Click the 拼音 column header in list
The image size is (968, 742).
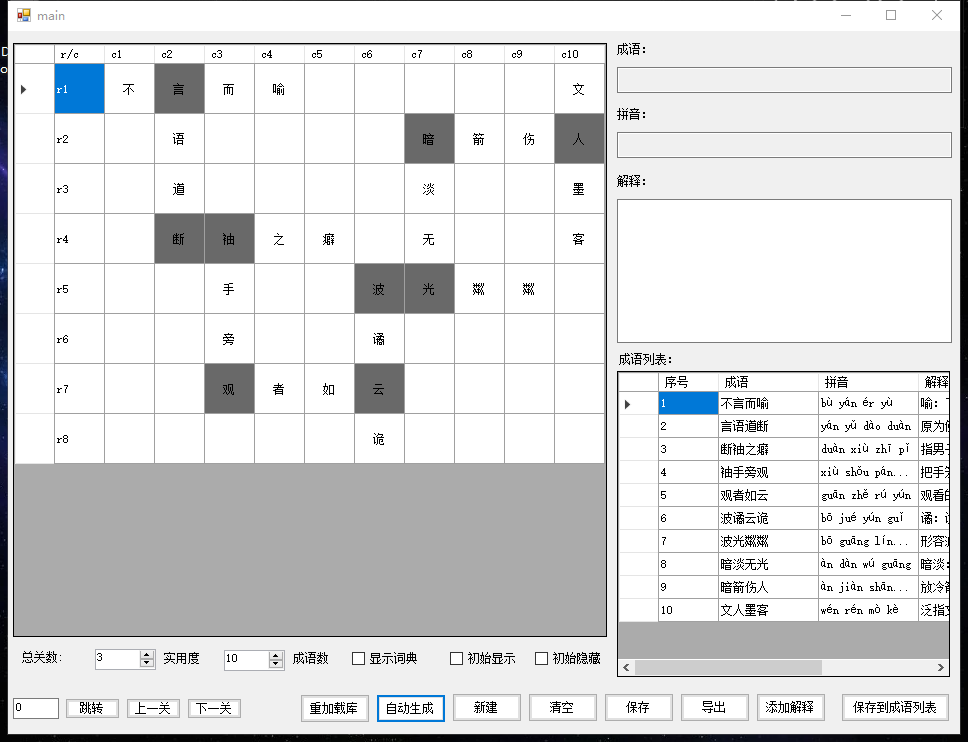(x=869, y=382)
